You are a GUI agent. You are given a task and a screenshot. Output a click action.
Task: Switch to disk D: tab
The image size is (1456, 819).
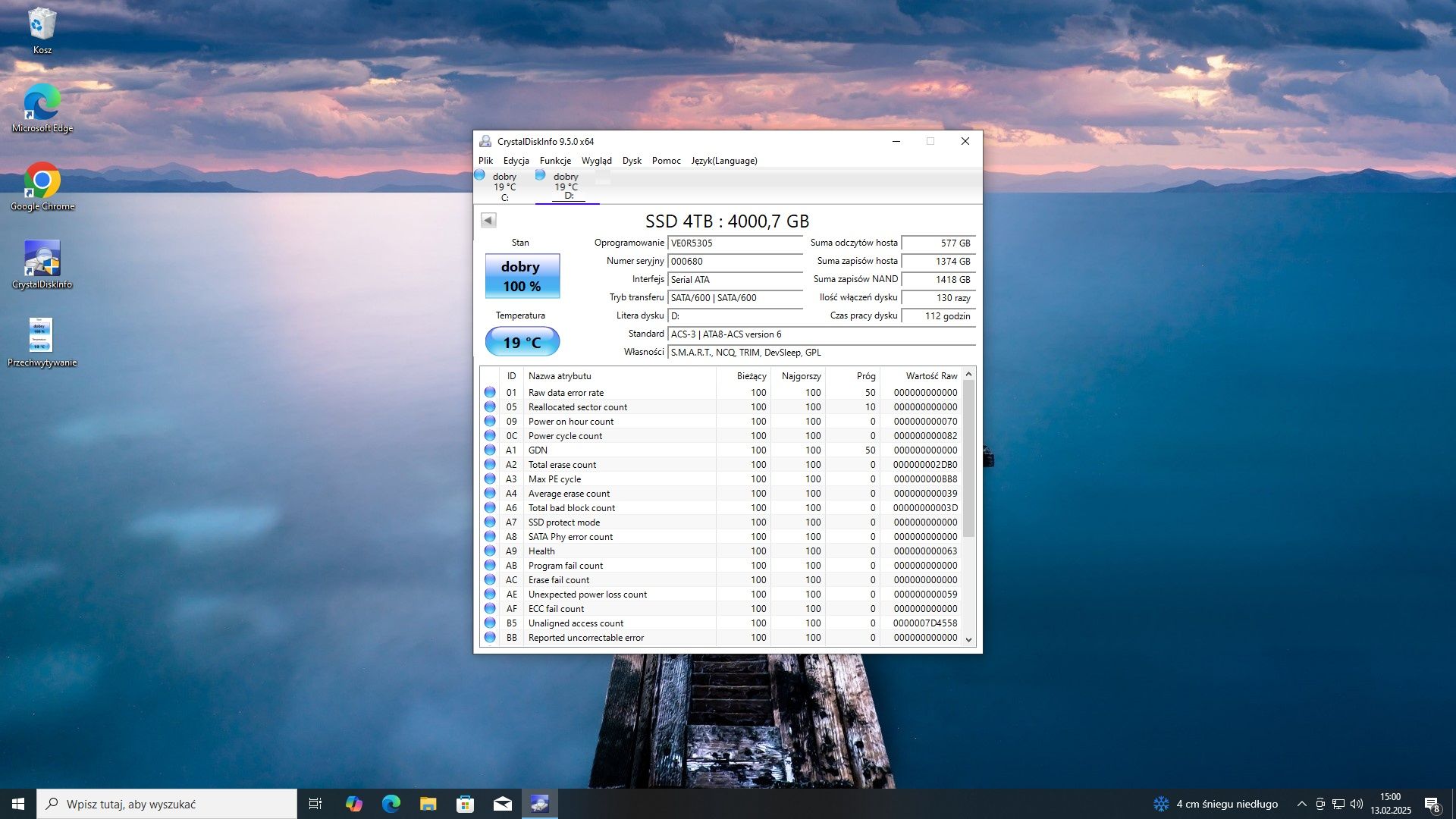tap(566, 187)
